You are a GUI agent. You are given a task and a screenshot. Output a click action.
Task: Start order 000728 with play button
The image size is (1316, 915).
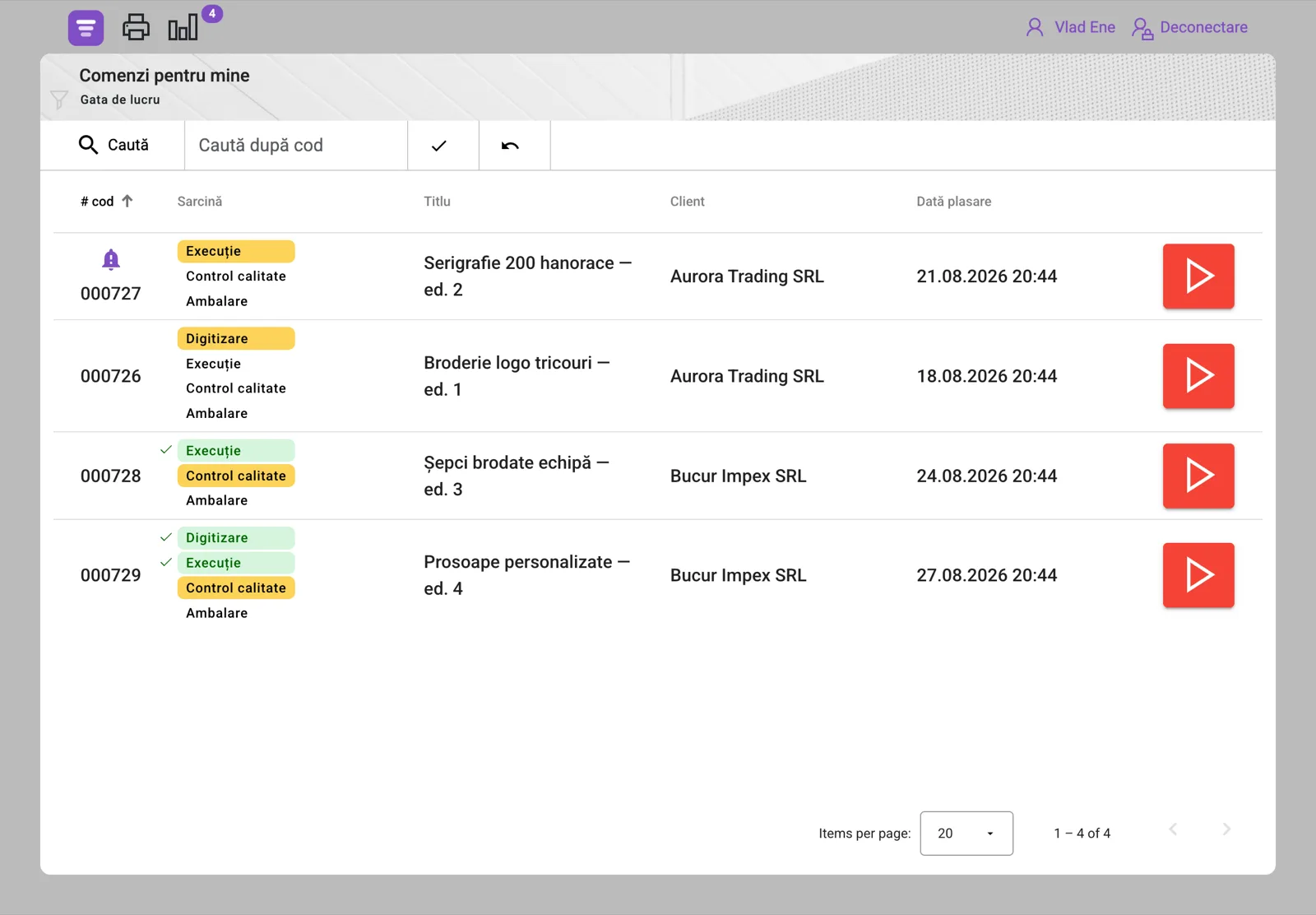(x=1198, y=476)
